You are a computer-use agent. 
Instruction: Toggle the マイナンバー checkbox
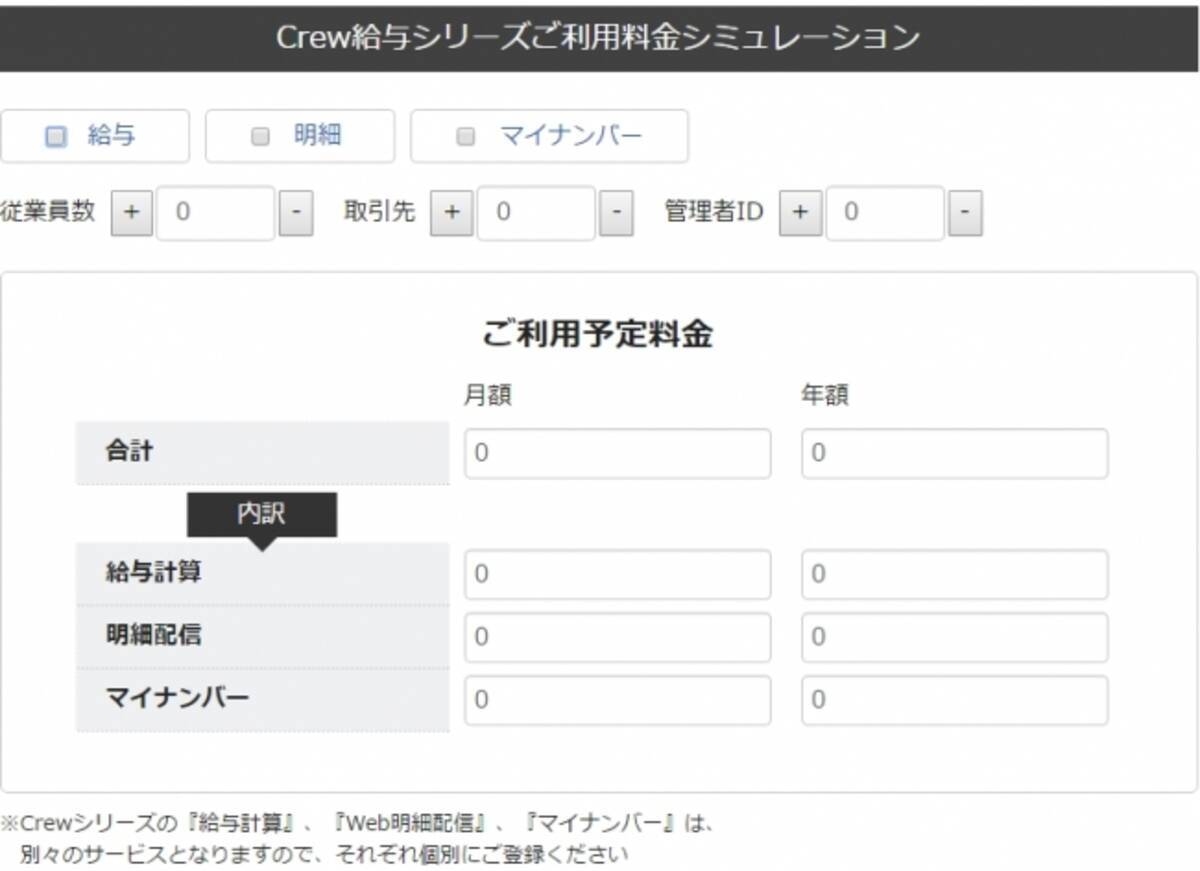point(465,137)
